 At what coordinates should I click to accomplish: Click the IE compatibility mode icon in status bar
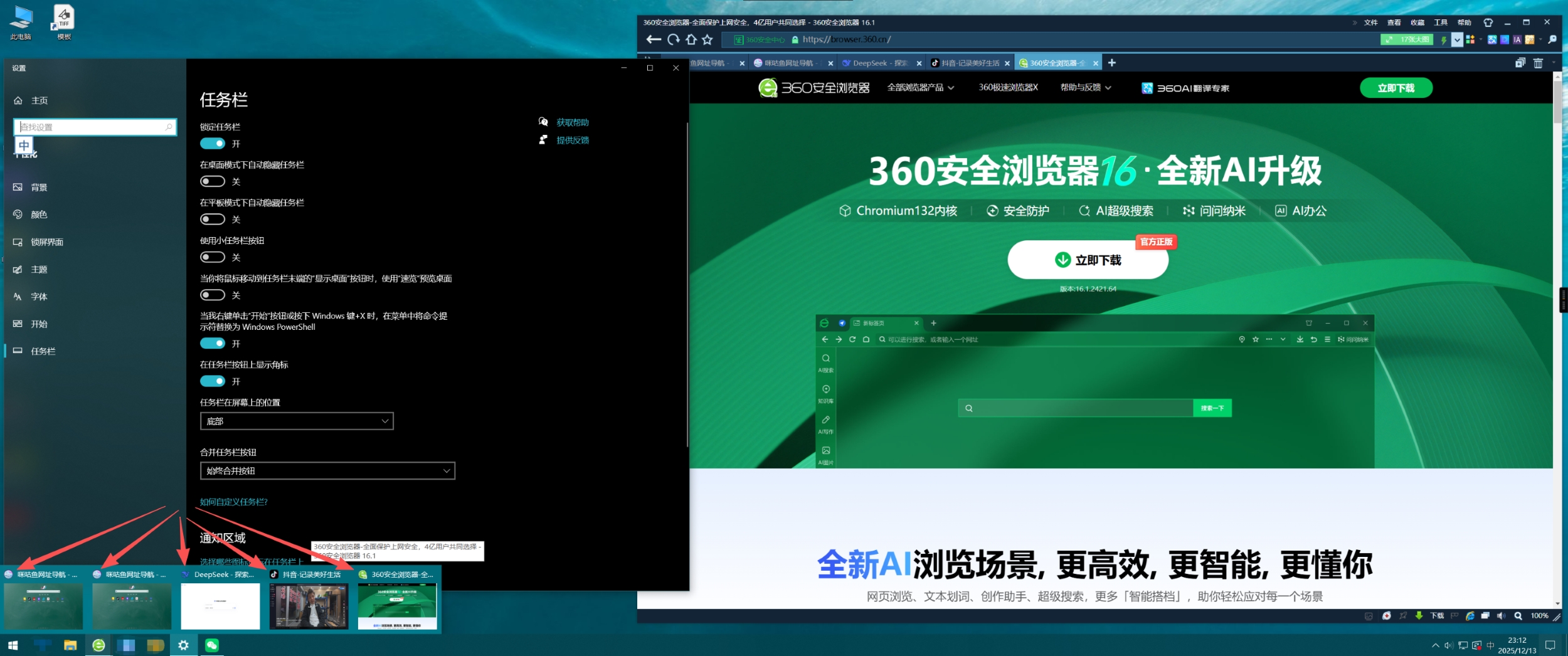(1470, 615)
